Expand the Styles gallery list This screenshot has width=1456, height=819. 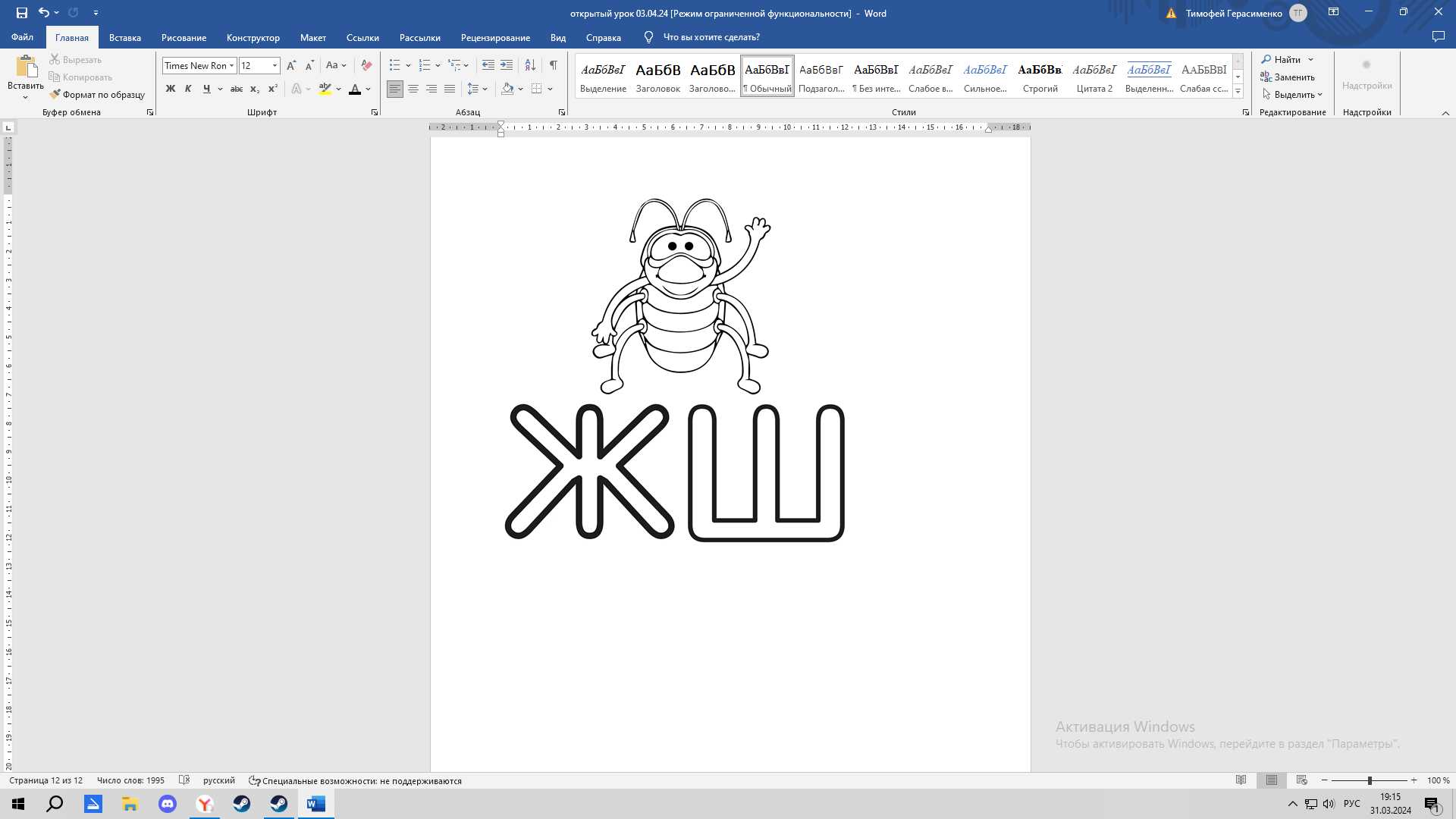point(1238,92)
